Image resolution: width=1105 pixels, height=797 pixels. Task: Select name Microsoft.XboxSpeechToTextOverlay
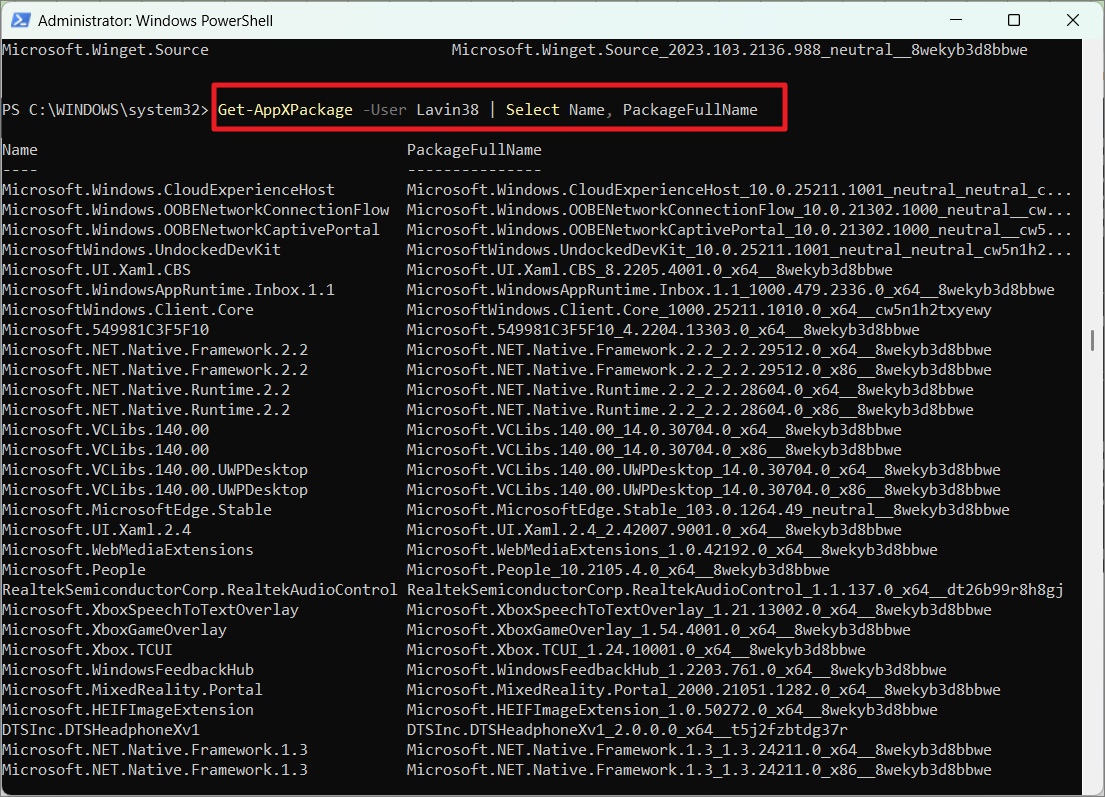(x=151, y=610)
